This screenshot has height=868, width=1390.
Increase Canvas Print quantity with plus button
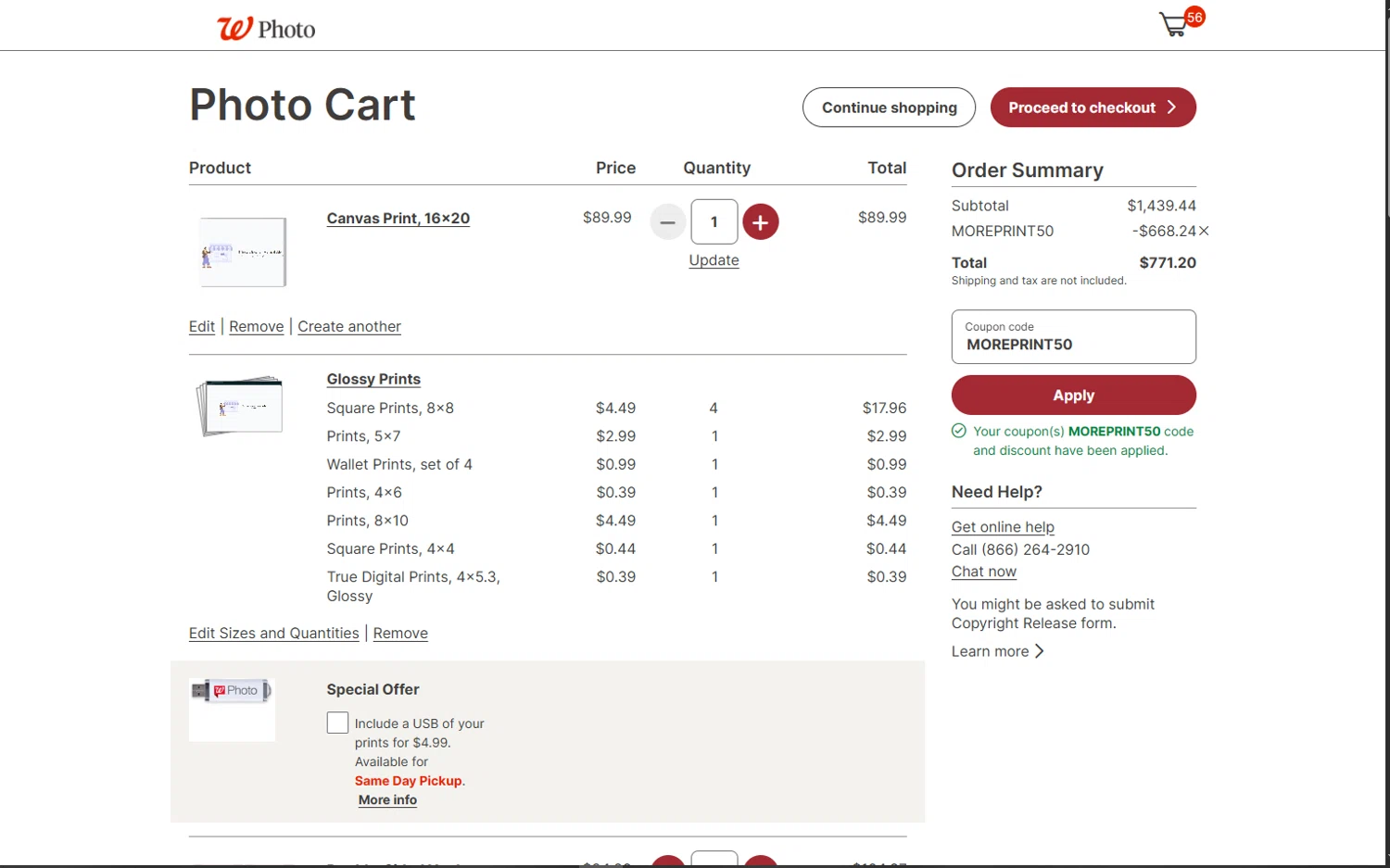(x=761, y=222)
